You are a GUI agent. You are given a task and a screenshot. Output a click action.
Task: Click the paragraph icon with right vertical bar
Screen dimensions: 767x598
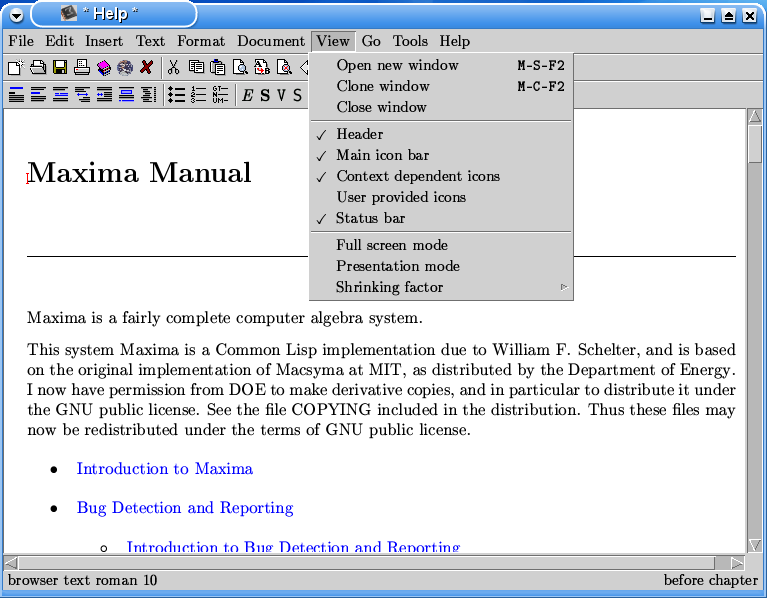(148, 94)
